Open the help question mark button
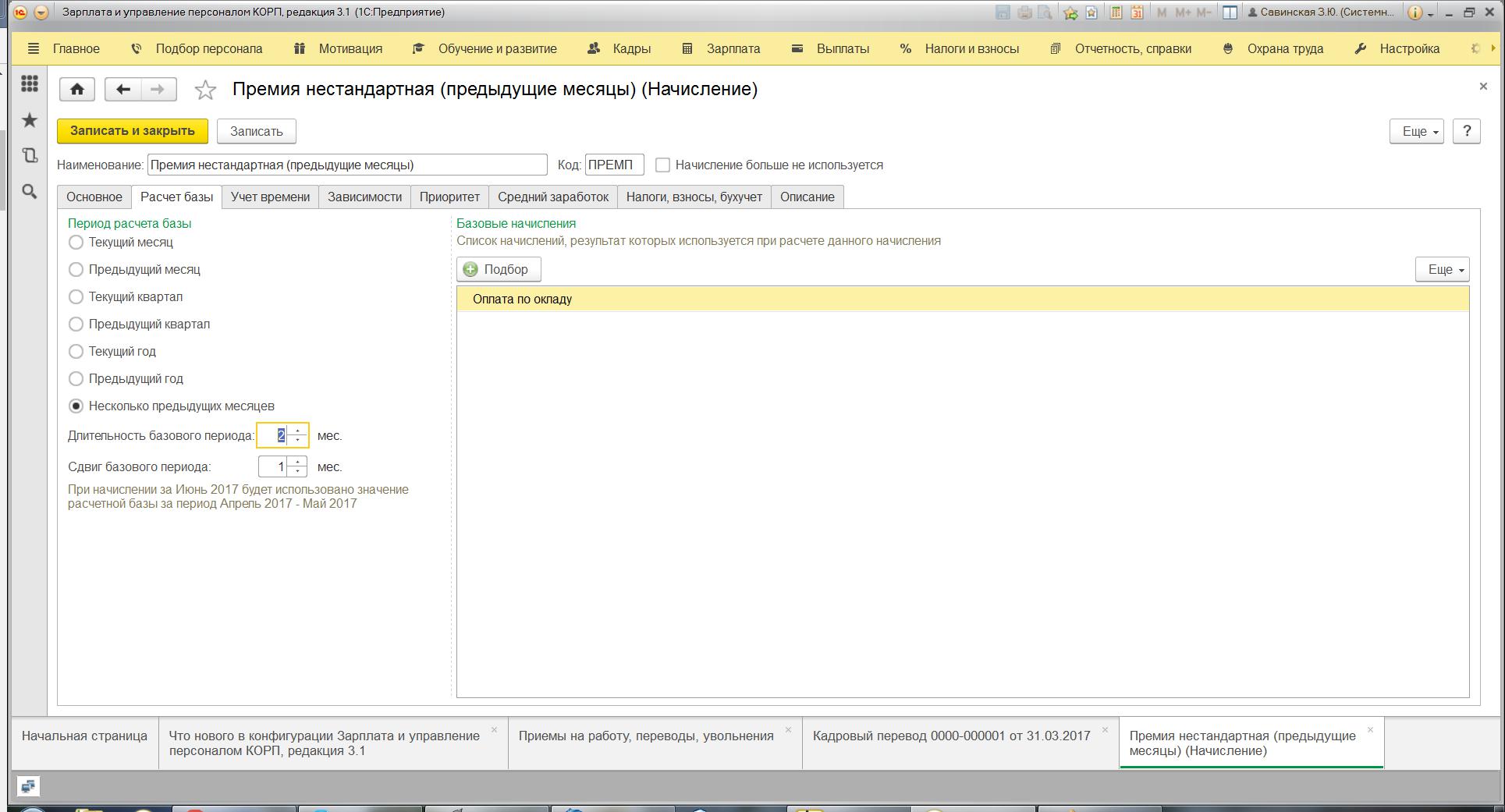 pos(1467,131)
